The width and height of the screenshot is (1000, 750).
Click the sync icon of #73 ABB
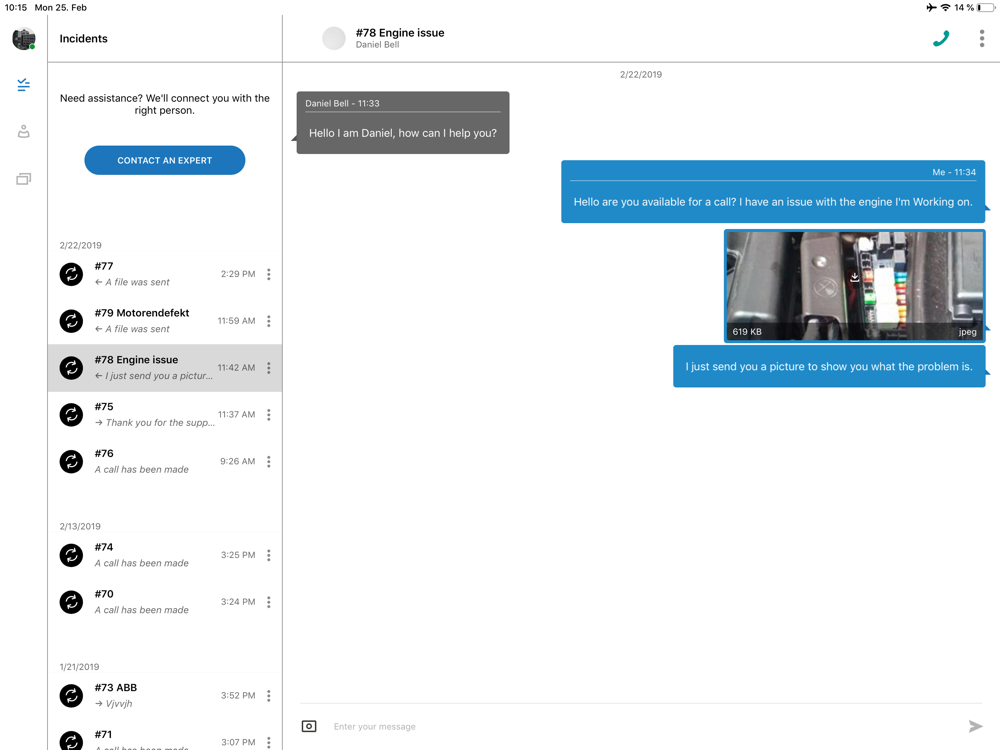click(x=71, y=696)
